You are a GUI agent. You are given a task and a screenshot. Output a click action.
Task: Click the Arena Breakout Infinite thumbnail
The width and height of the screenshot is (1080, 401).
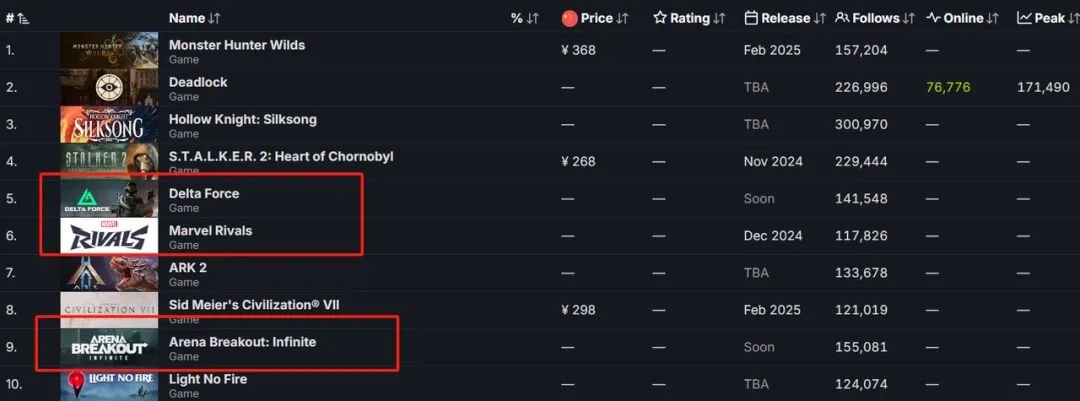[x=109, y=348]
